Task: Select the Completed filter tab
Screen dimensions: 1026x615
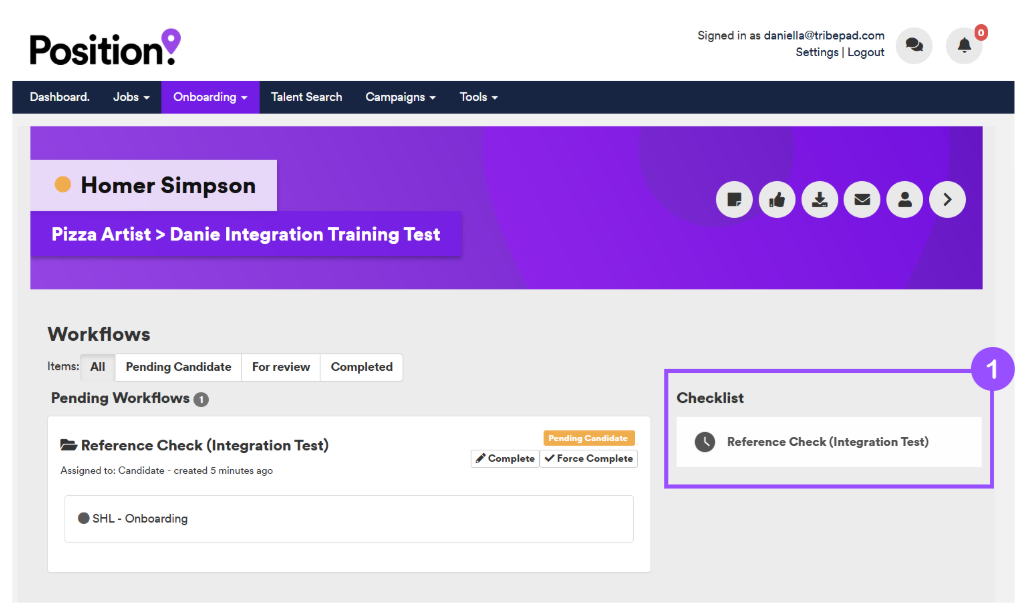Action: (x=361, y=367)
